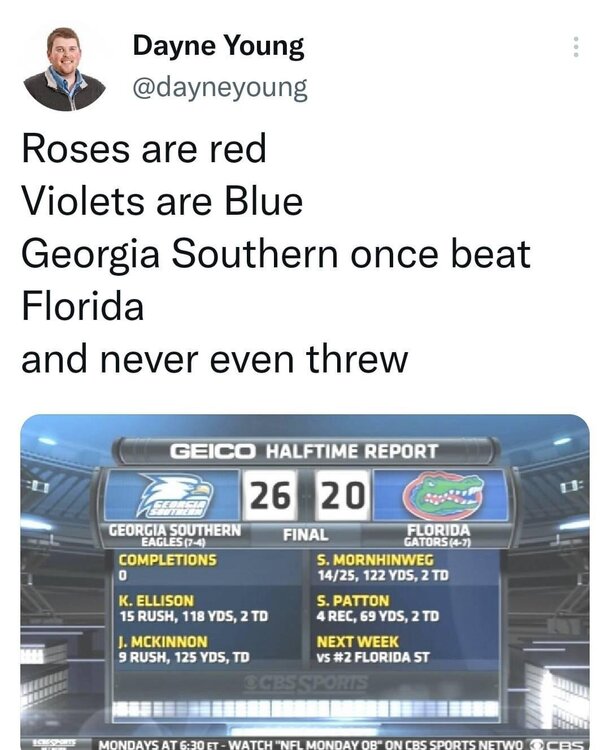
Task: Click the GEICO Halftime Report title
Action: coord(304,451)
